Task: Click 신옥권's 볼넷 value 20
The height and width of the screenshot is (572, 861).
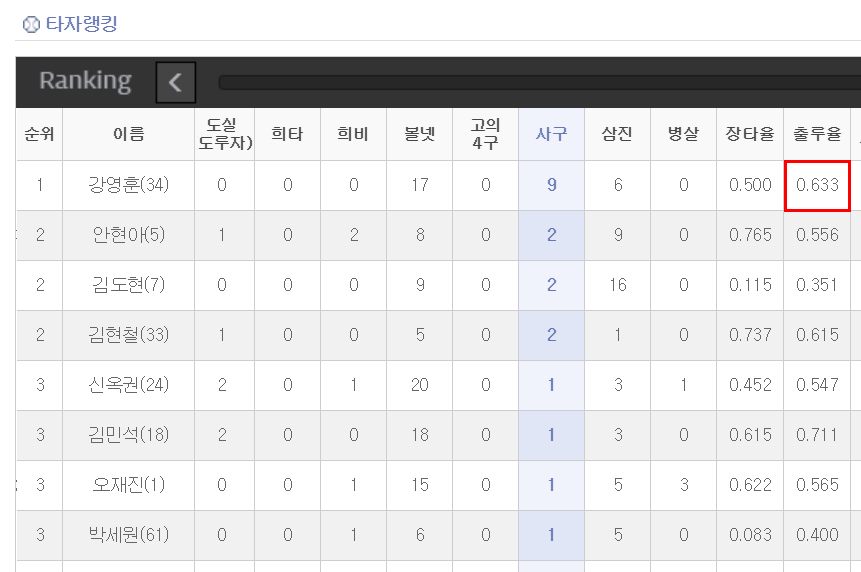Action: coord(420,385)
